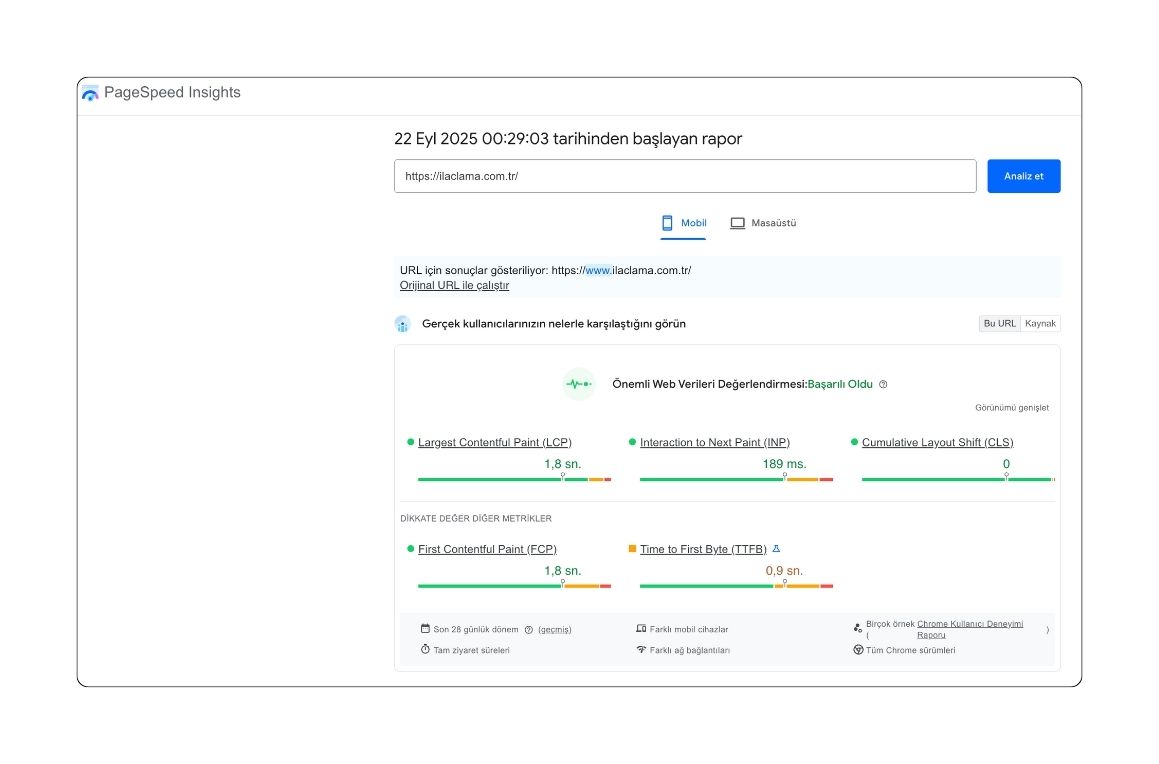Click the green pulse icon beside web vitals heading
This screenshot has width=1159, height=764.
coord(578,383)
